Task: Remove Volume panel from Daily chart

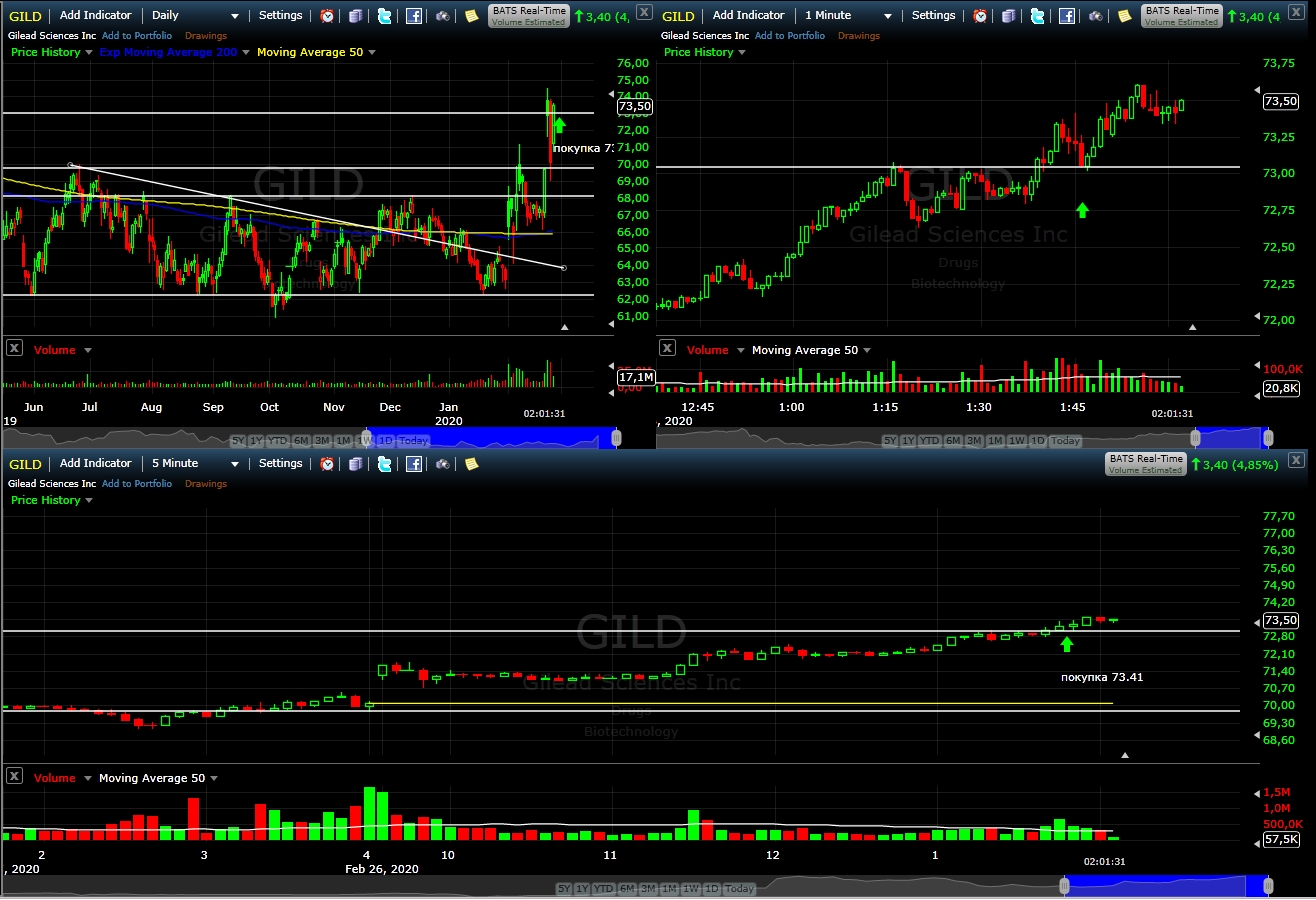Action: [x=15, y=348]
